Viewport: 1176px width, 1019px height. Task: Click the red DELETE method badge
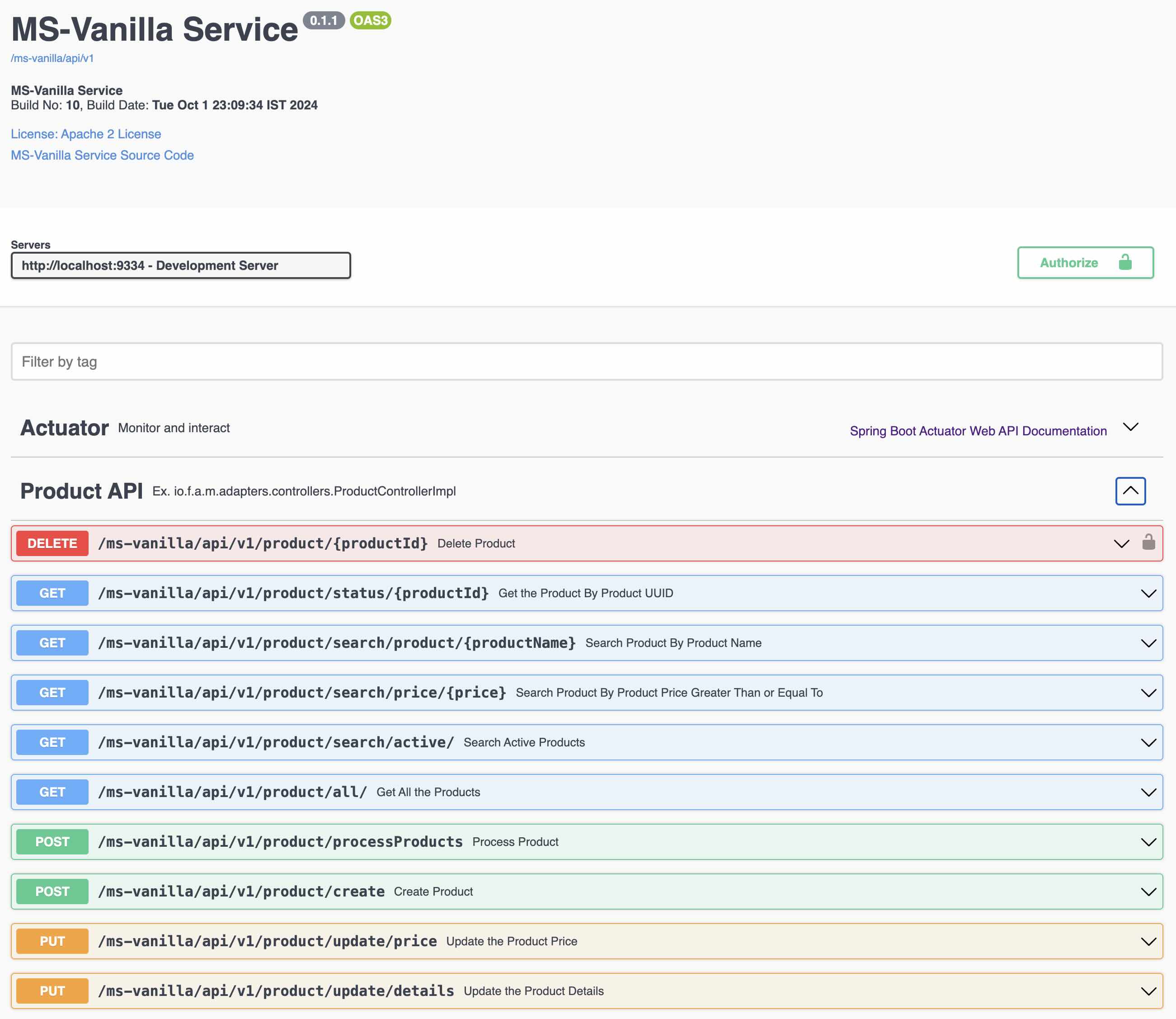pos(52,543)
